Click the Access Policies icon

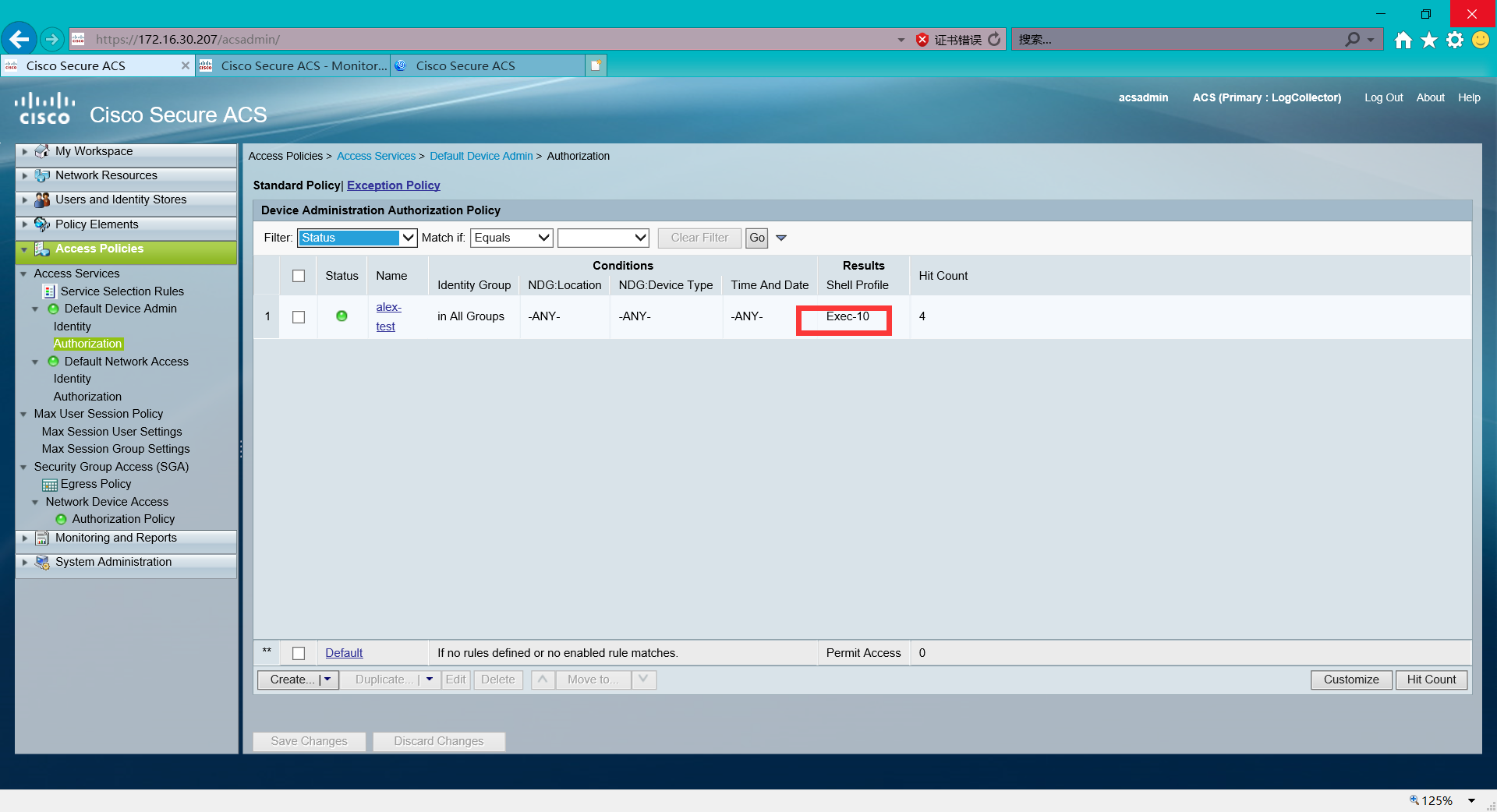pyautogui.click(x=42, y=249)
